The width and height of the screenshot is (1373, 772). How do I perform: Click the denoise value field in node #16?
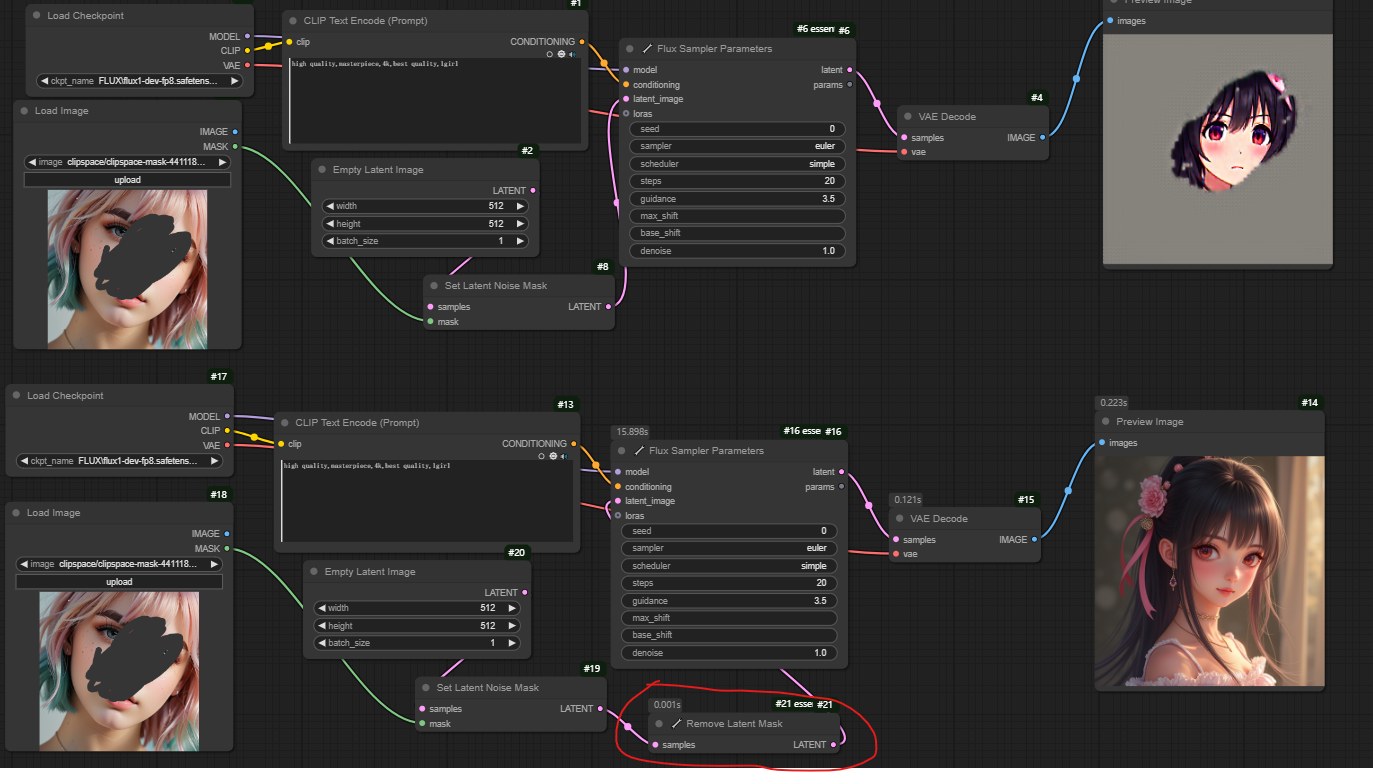tap(728, 653)
